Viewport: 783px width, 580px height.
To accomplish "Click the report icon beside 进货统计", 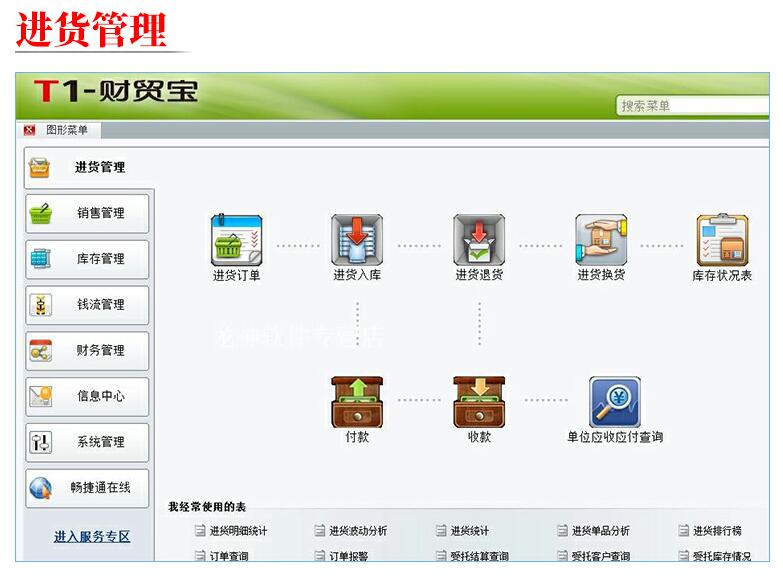I will (441, 531).
